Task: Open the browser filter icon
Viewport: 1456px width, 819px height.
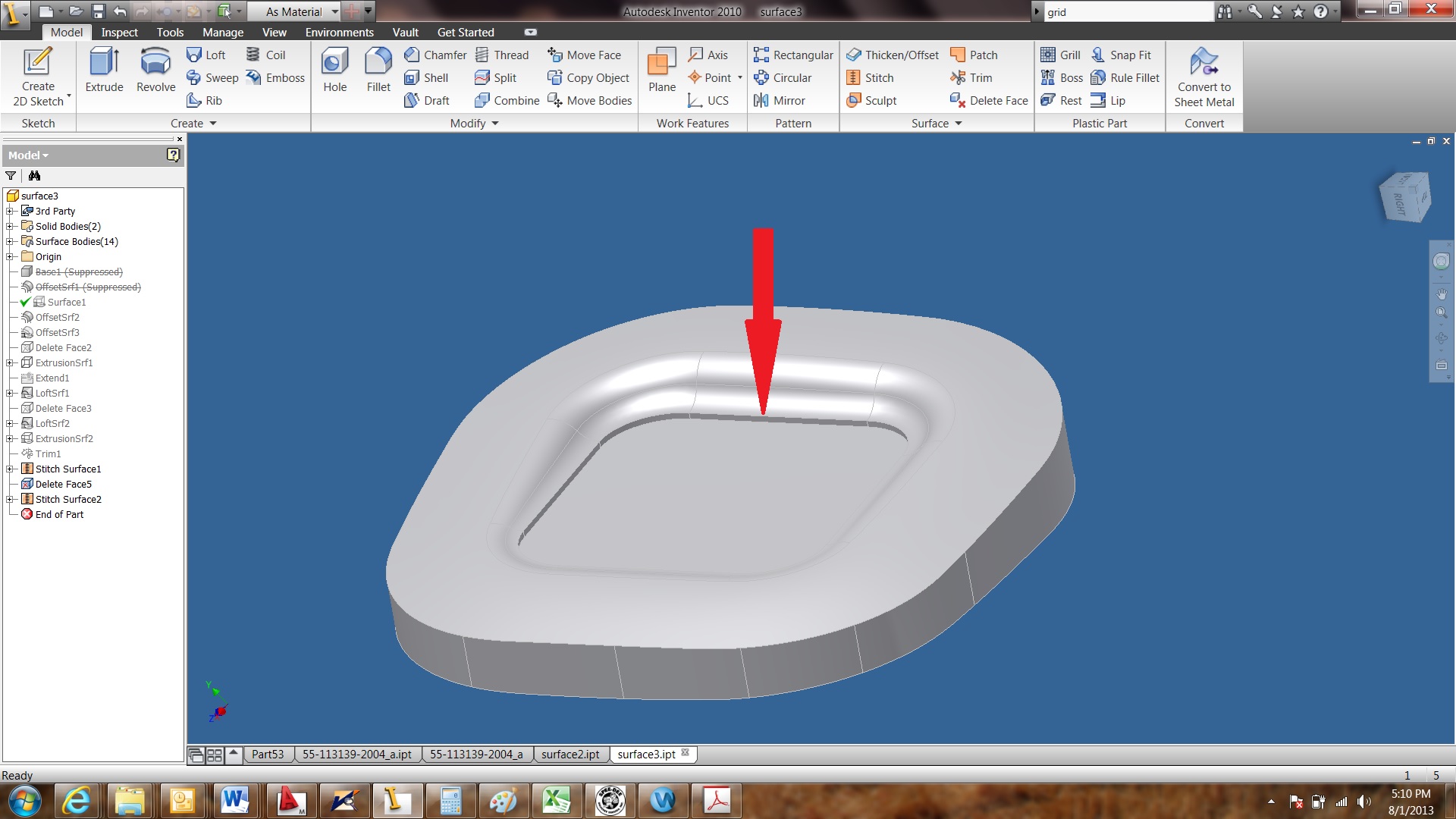Action: pos(11,175)
